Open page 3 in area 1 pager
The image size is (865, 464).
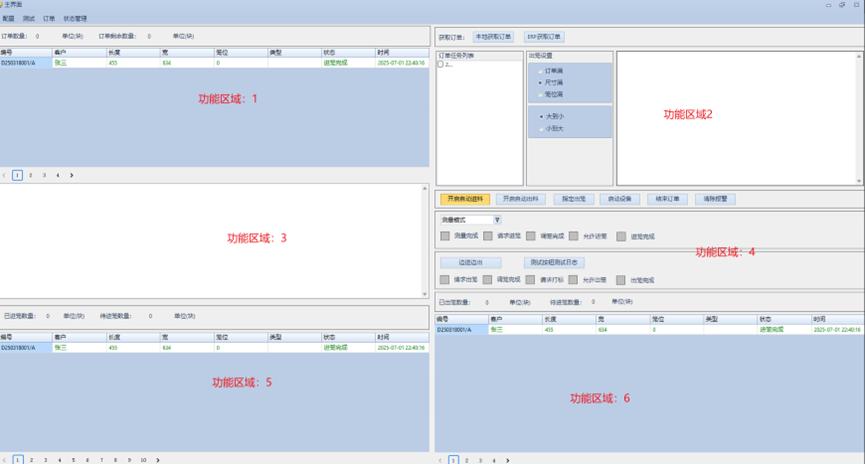(44, 175)
